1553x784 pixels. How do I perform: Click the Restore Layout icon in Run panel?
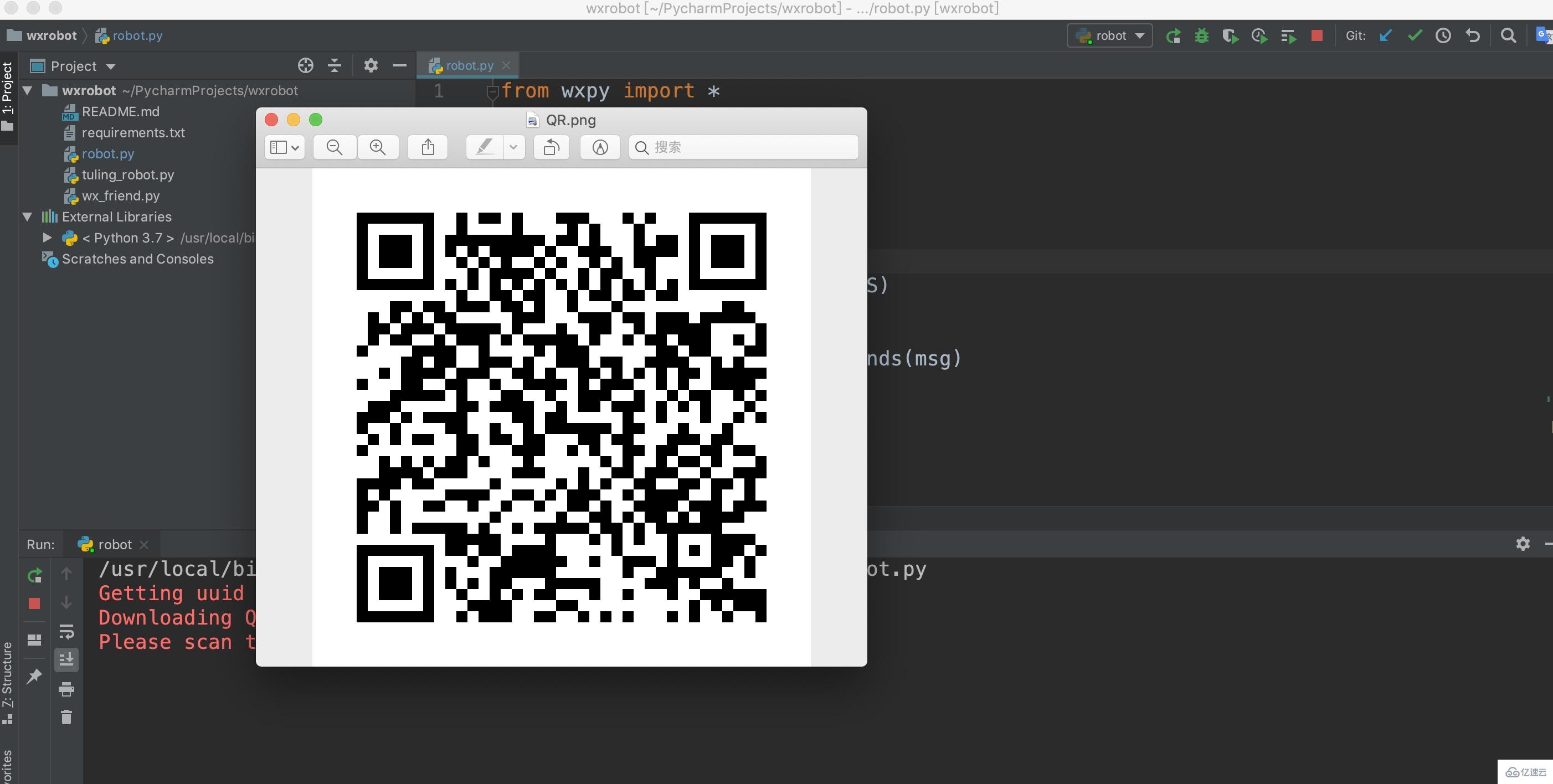click(x=34, y=639)
